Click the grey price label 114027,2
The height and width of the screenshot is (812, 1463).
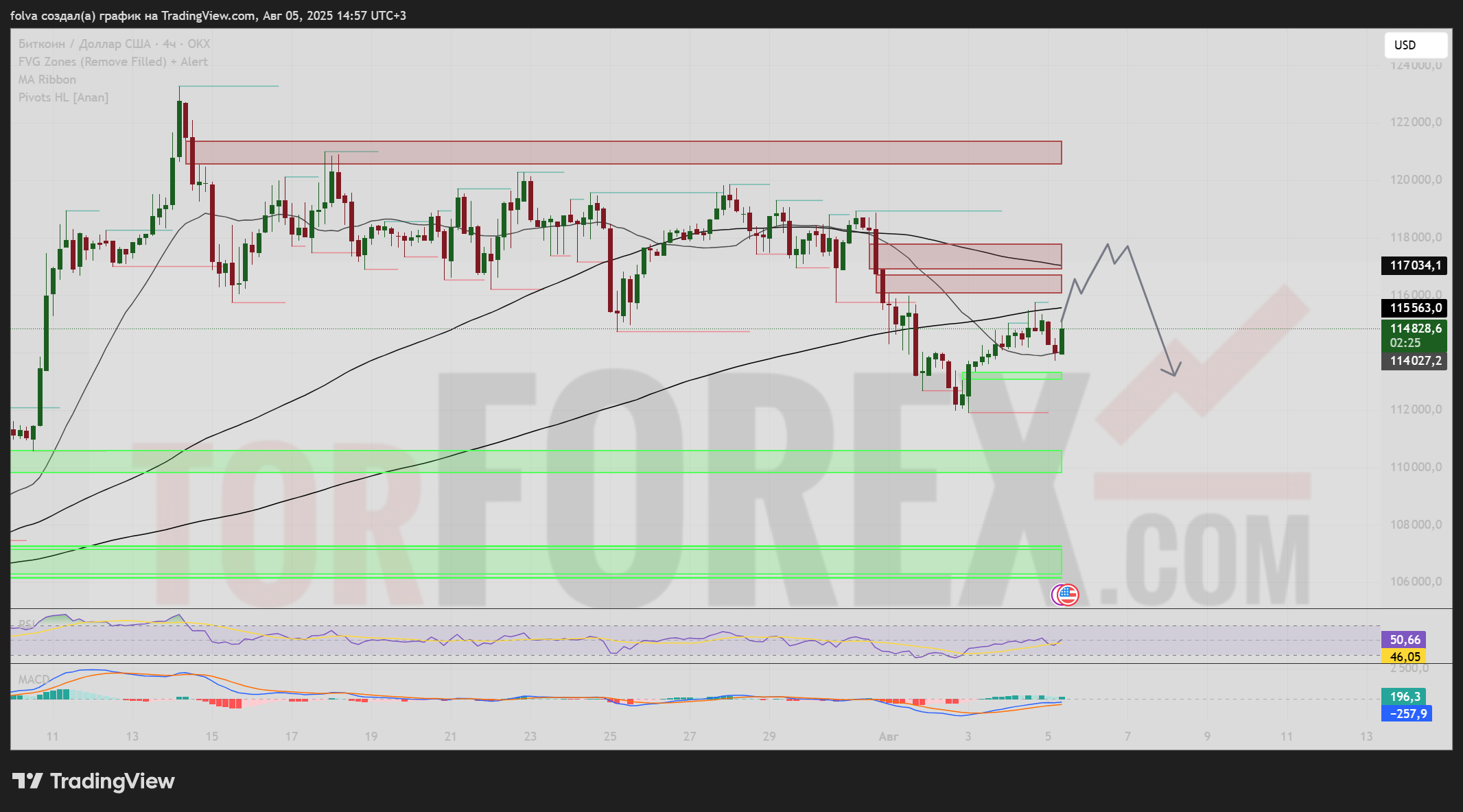click(1414, 361)
